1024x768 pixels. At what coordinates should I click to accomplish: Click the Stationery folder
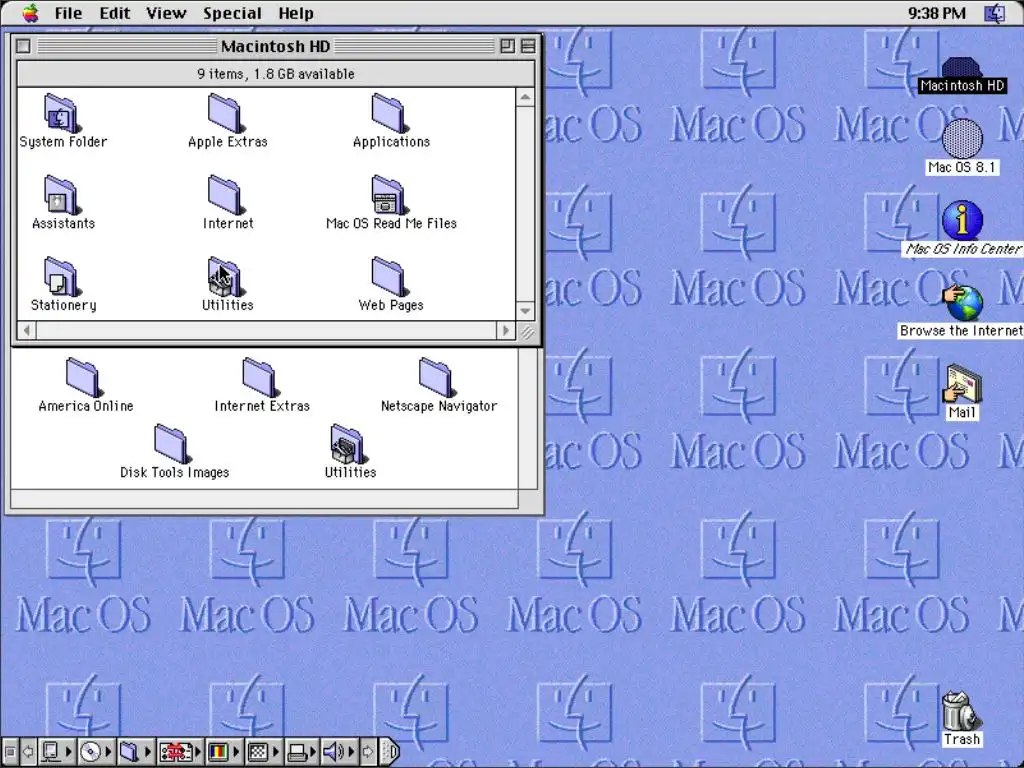[x=61, y=276]
